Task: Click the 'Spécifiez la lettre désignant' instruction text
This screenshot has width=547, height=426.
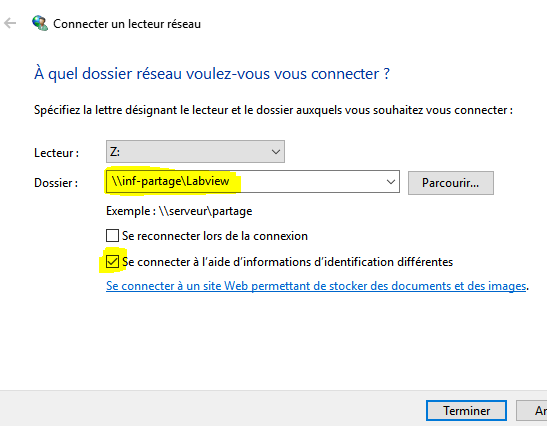Action: pos(274,110)
